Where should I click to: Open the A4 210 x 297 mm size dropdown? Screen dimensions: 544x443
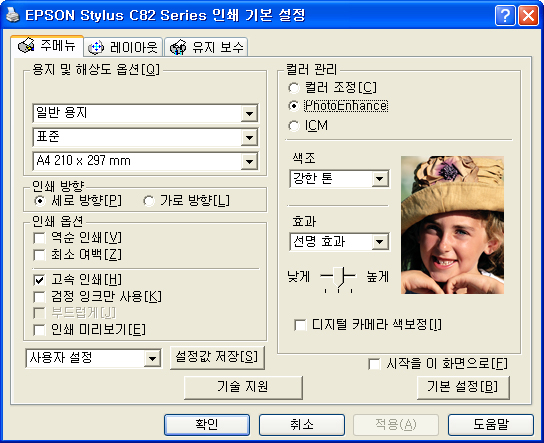pyautogui.click(x=145, y=161)
